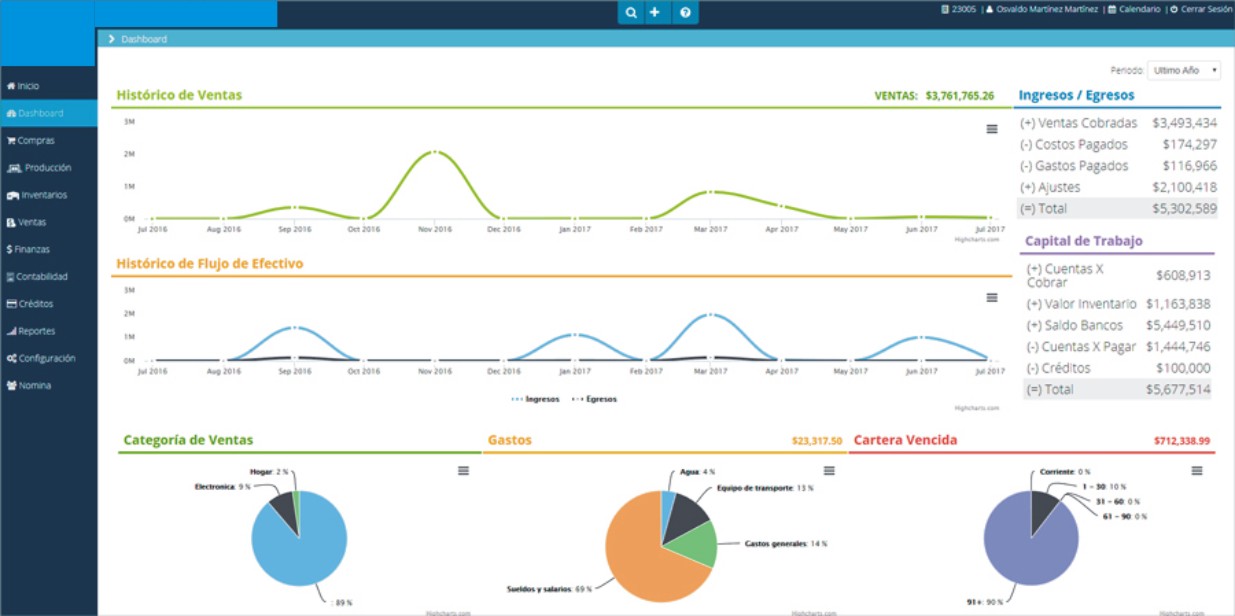The height and width of the screenshot is (616, 1235).
Task: Go to Compras in the sidebar
Action: pos(35,141)
